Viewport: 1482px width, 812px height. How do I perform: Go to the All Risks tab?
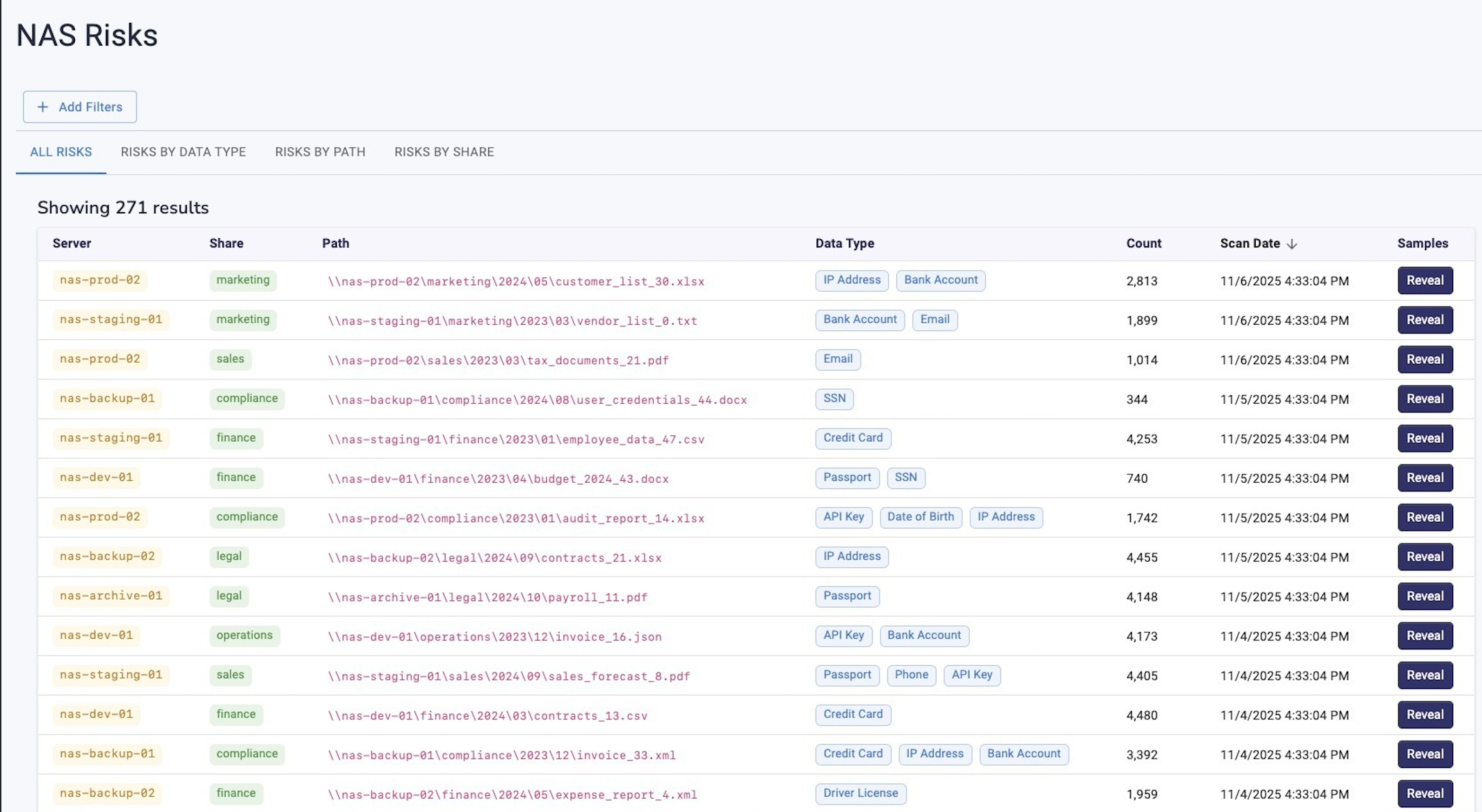pyautogui.click(x=61, y=152)
